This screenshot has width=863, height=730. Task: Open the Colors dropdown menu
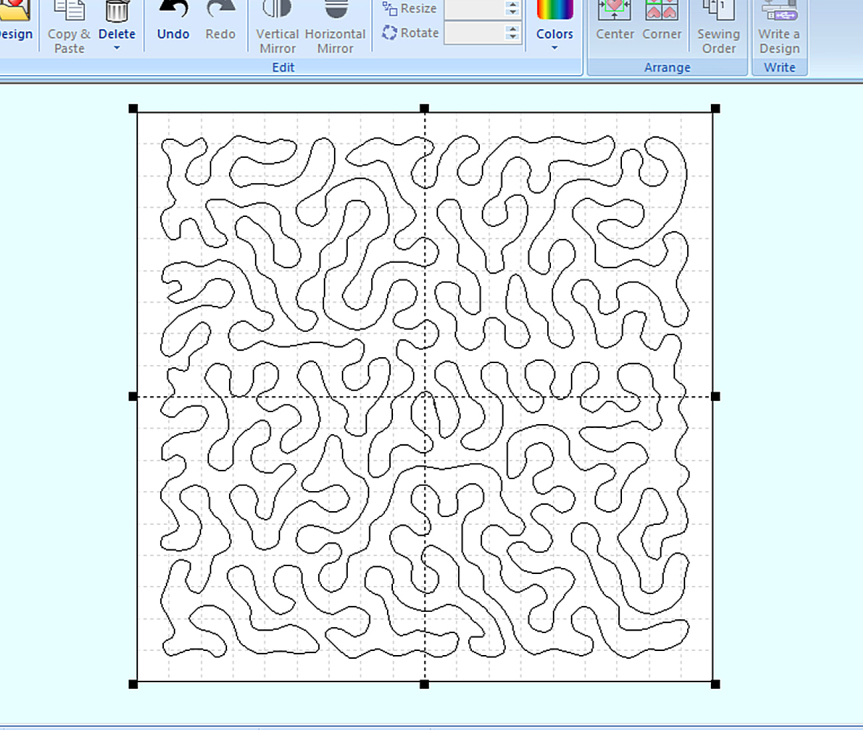tap(554, 48)
